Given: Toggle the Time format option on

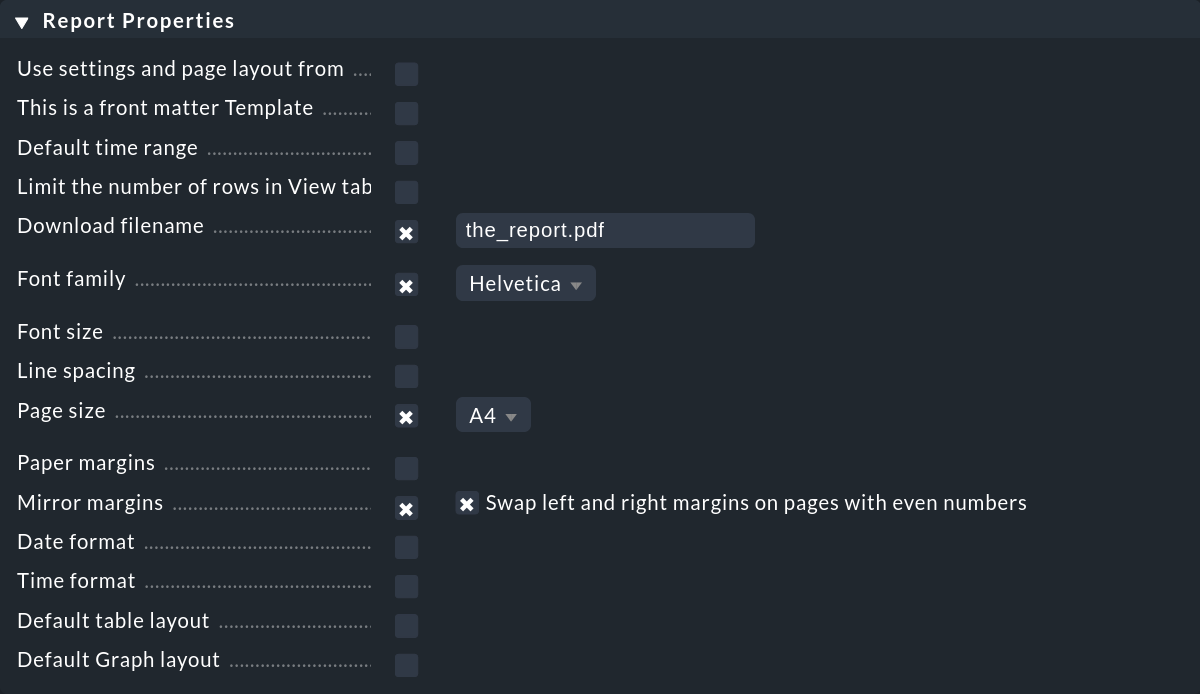Looking at the screenshot, I should click(406, 586).
